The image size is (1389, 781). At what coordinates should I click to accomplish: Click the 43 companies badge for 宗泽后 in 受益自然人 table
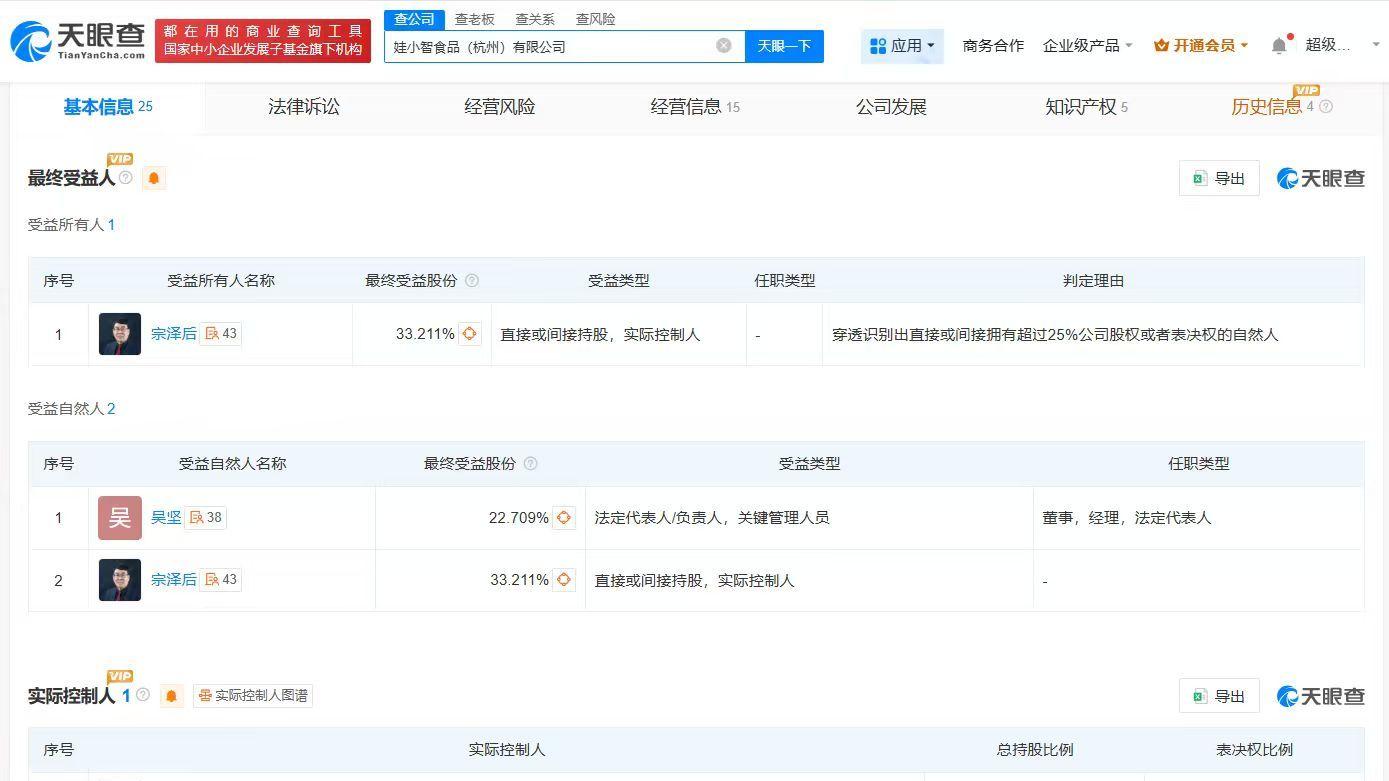click(x=221, y=580)
